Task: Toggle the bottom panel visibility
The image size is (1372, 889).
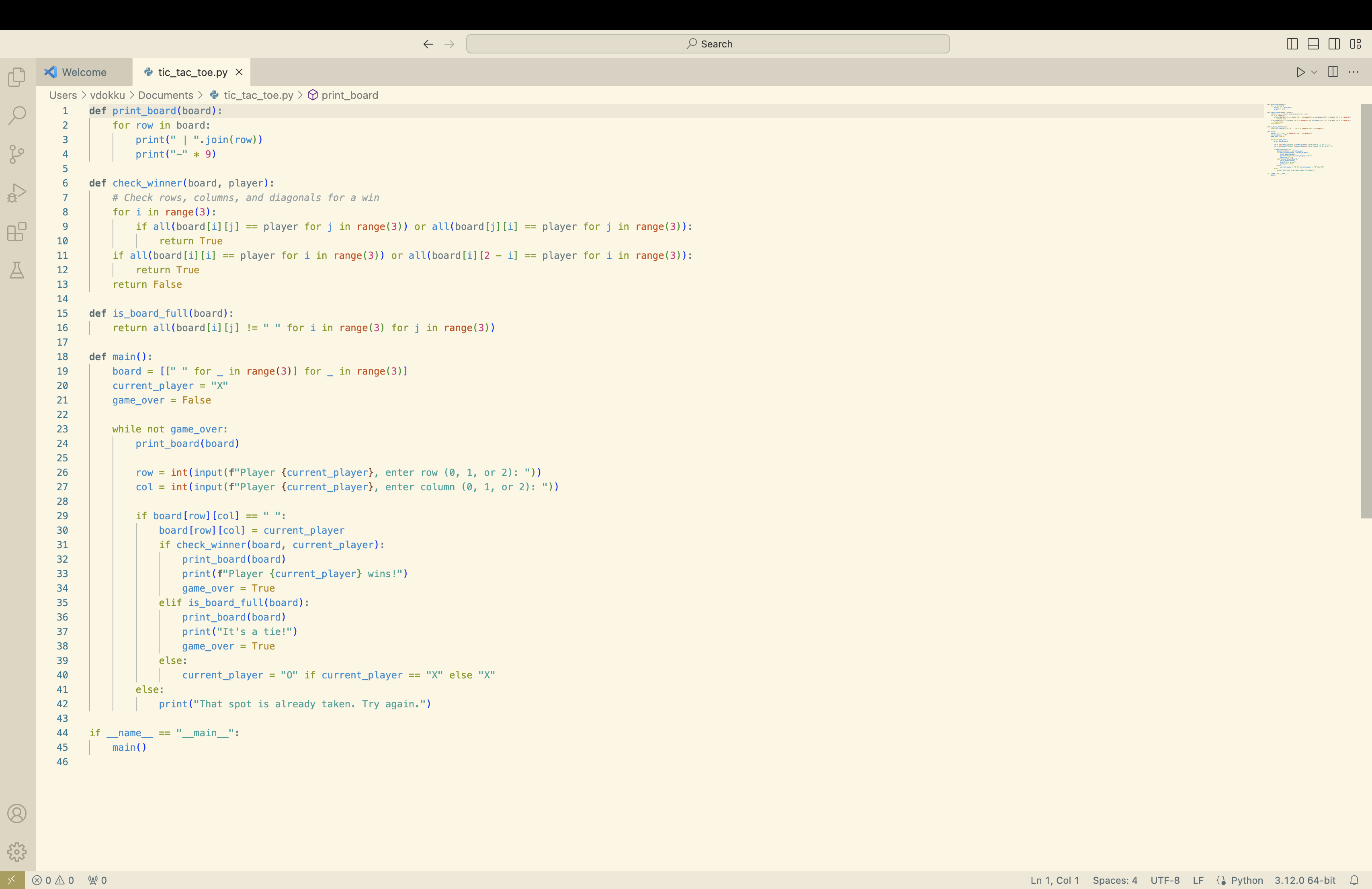Action: pos(1313,44)
